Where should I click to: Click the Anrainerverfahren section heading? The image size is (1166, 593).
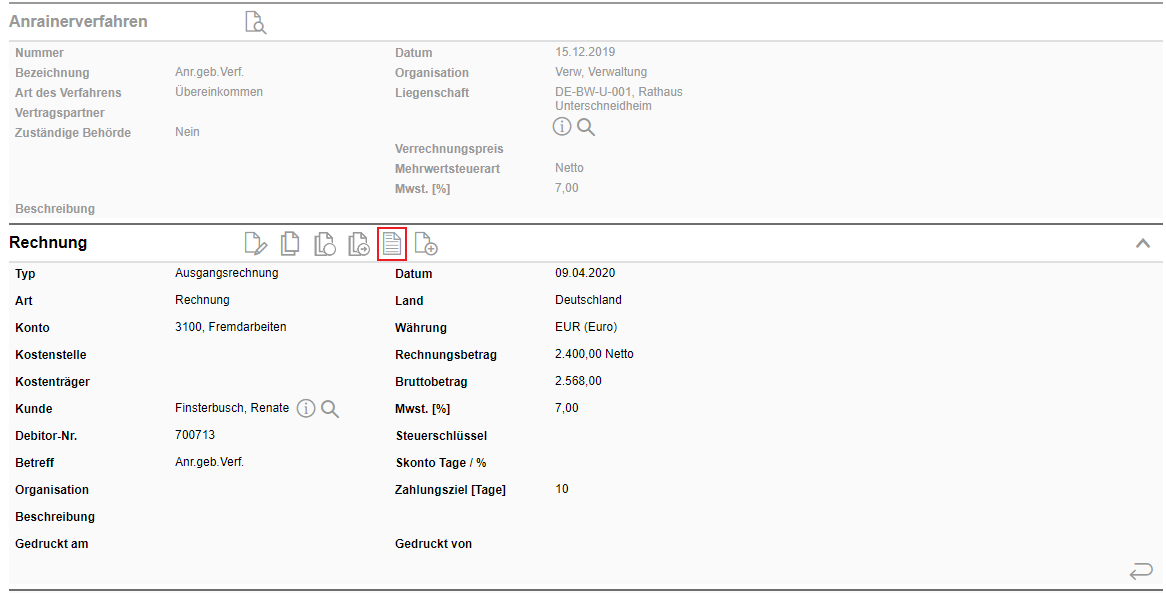point(78,22)
